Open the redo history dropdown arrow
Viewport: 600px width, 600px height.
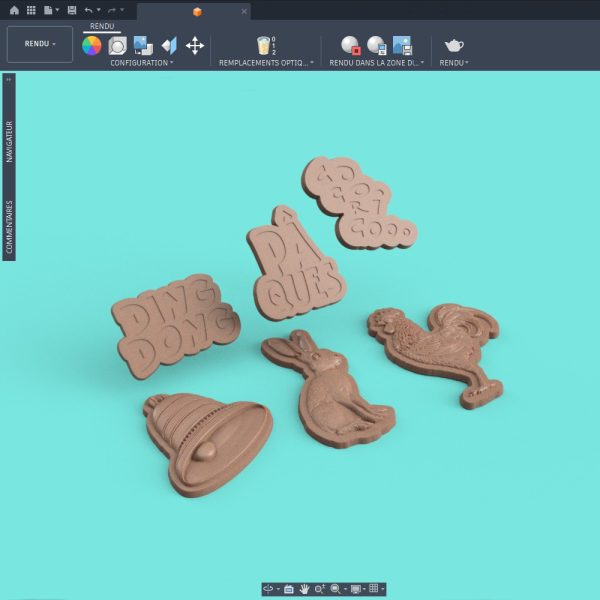point(122,10)
